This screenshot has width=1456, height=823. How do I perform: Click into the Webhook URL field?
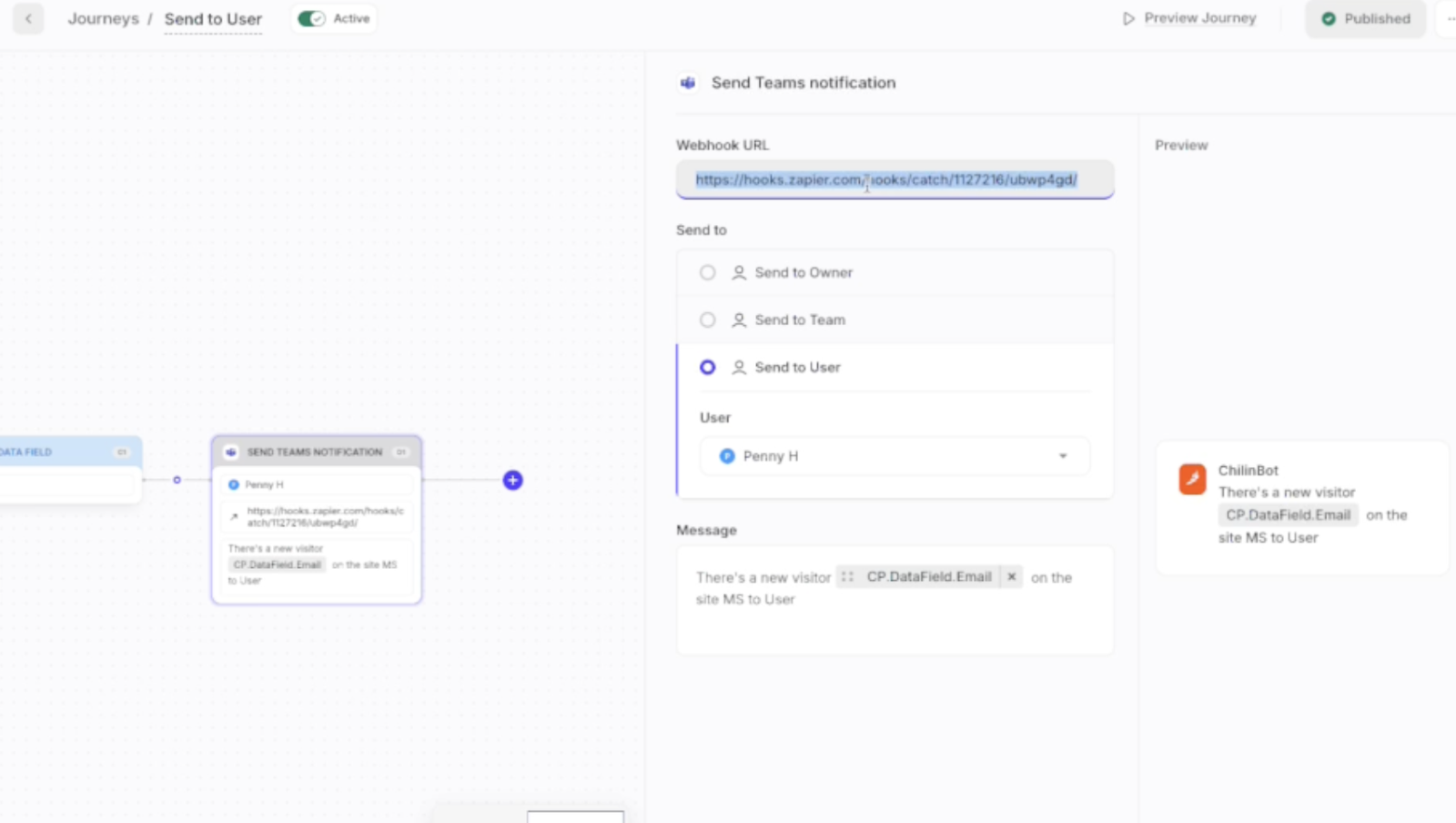894,179
